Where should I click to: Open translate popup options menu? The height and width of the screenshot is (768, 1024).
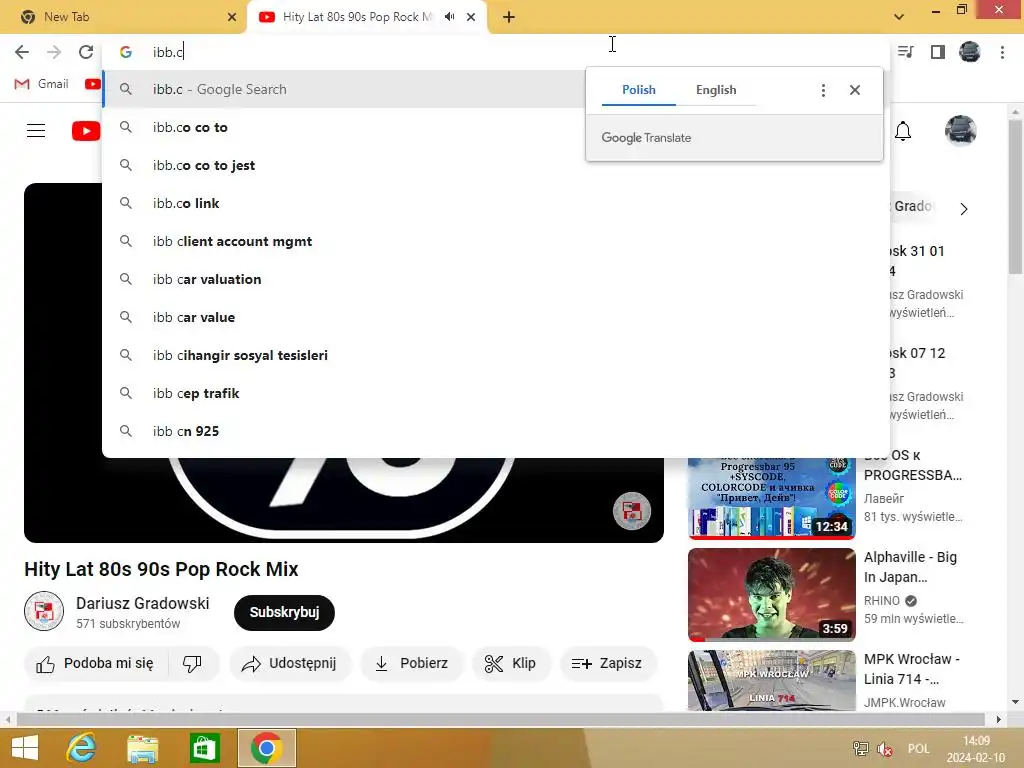(x=823, y=90)
